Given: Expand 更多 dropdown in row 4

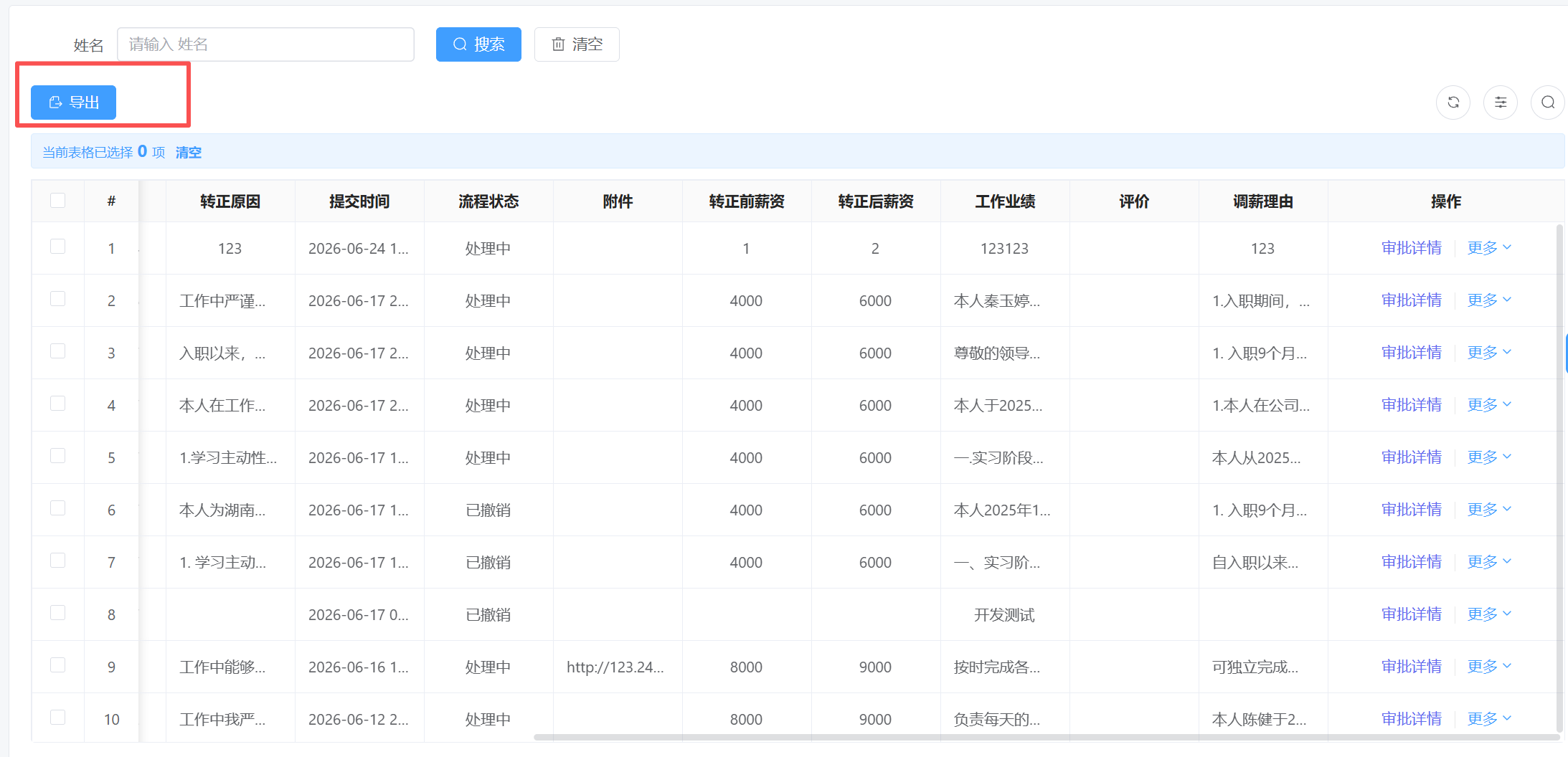Looking at the screenshot, I should click(x=1489, y=405).
